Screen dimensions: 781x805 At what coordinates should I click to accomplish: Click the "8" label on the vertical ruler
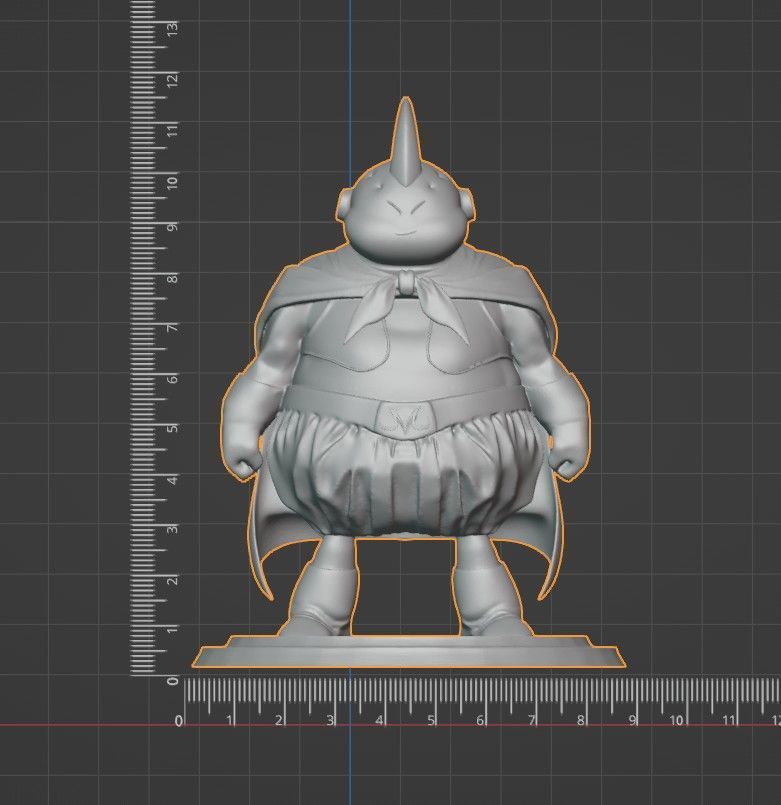pos(173,278)
